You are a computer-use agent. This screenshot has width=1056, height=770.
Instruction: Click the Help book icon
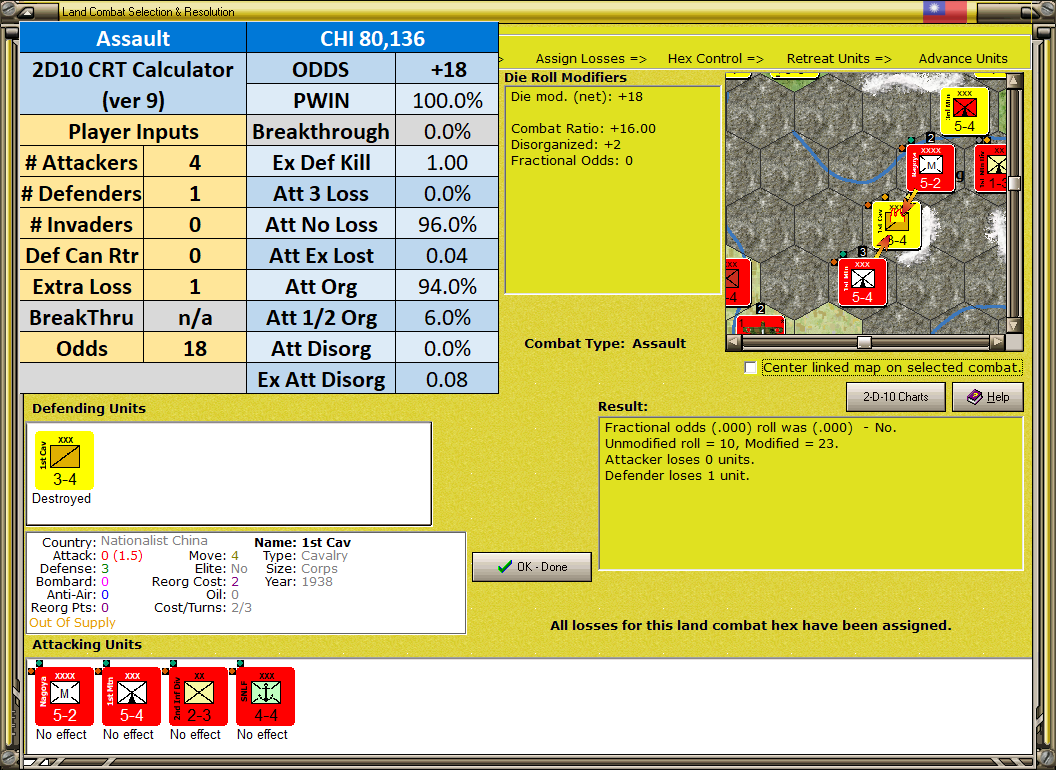point(975,397)
